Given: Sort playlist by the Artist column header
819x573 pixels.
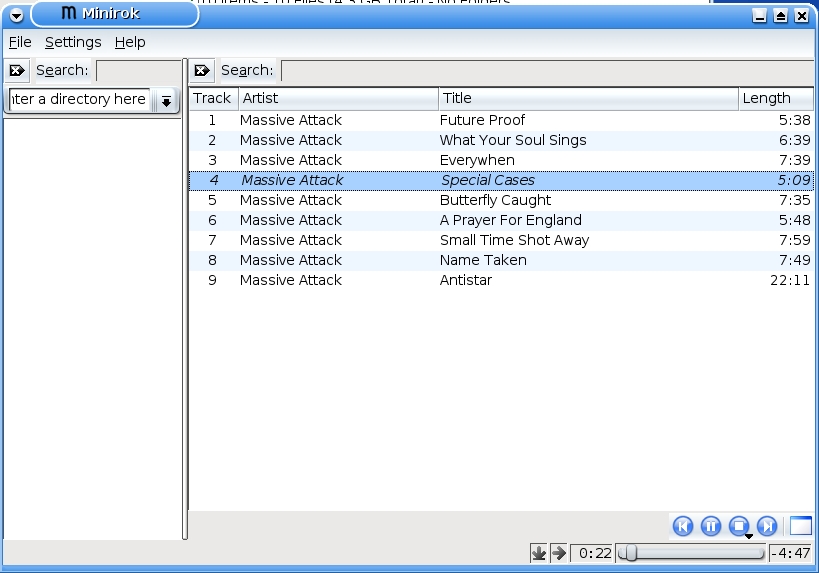Looking at the screenshot, I should 338,98.
